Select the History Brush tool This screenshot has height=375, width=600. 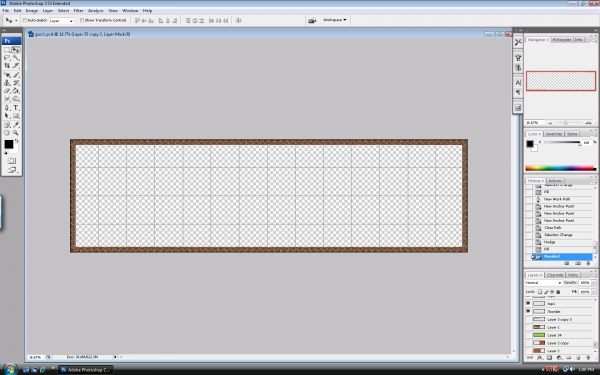click(16, 83)
